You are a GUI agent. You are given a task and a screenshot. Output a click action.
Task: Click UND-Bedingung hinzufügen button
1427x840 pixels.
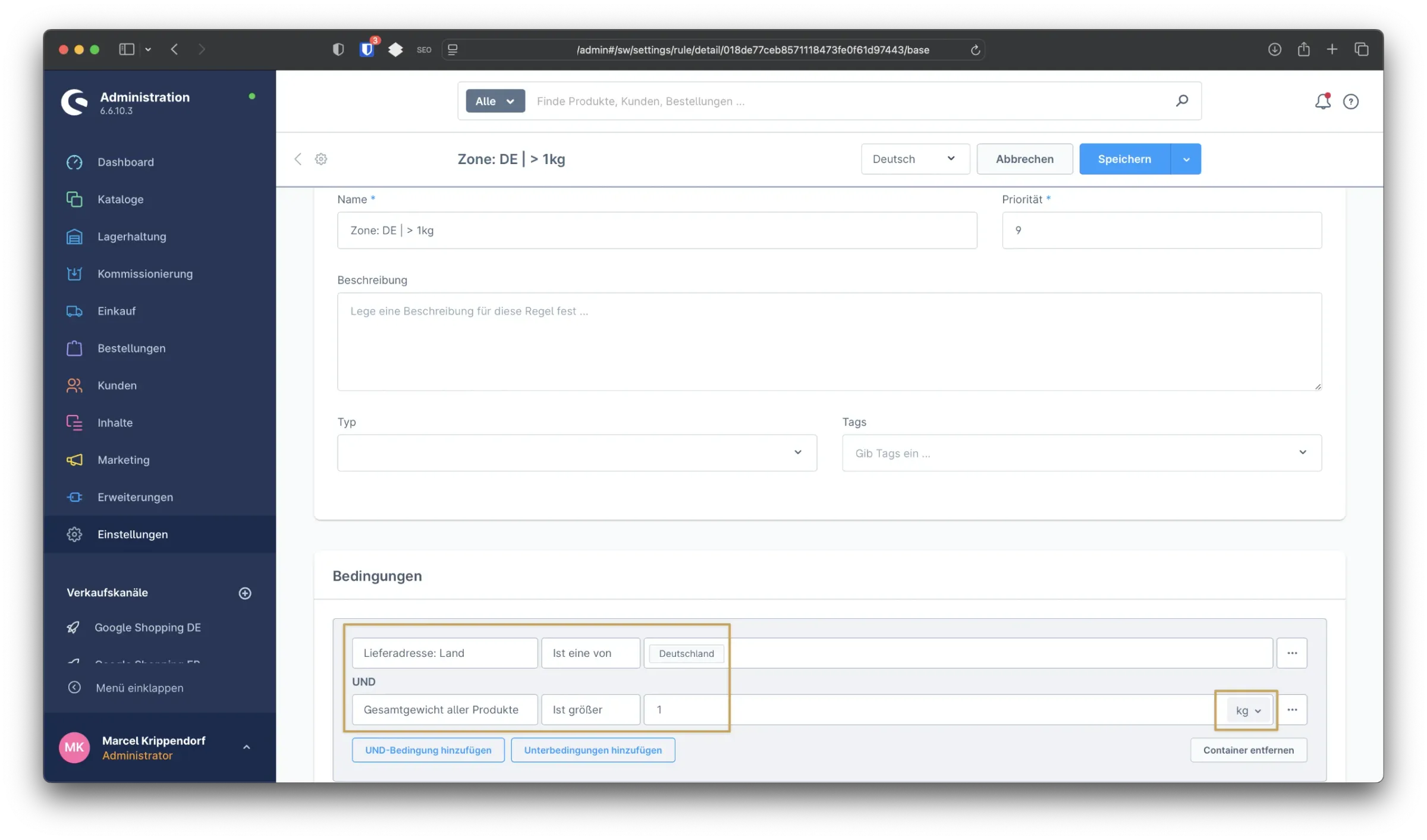(428, 750)
